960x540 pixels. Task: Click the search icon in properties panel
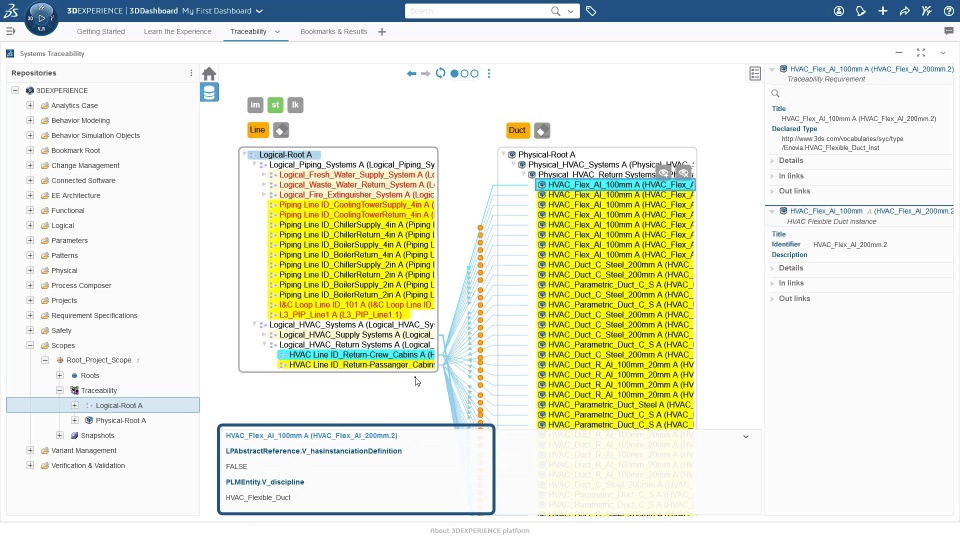tap(775, 94)
